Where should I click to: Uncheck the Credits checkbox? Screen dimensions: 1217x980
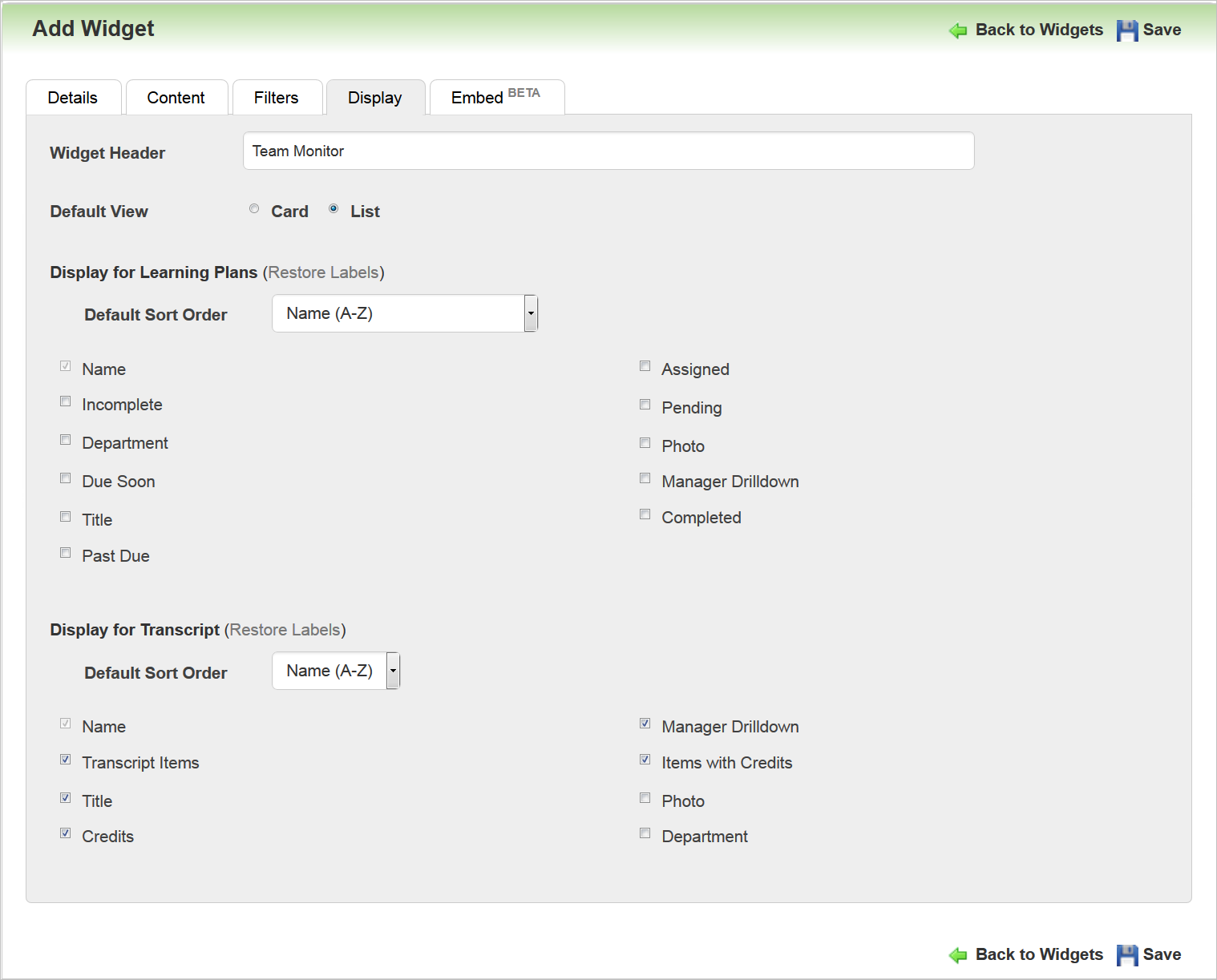[66, 833]
